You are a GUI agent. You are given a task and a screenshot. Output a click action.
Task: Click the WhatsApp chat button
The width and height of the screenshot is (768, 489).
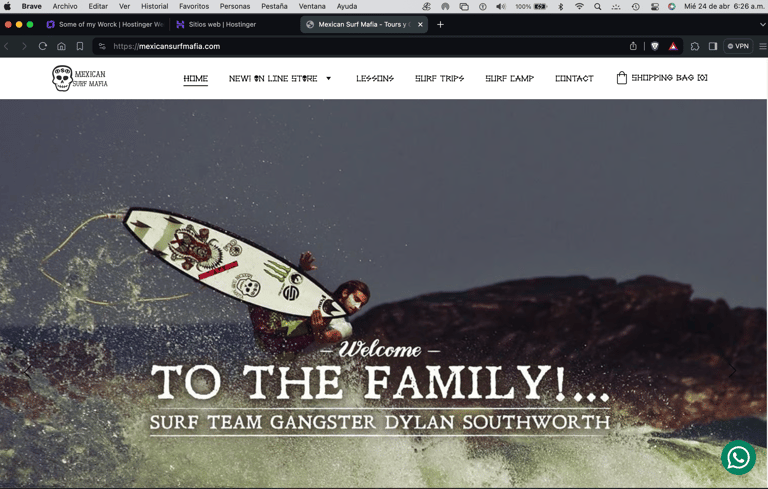(738, 458)
